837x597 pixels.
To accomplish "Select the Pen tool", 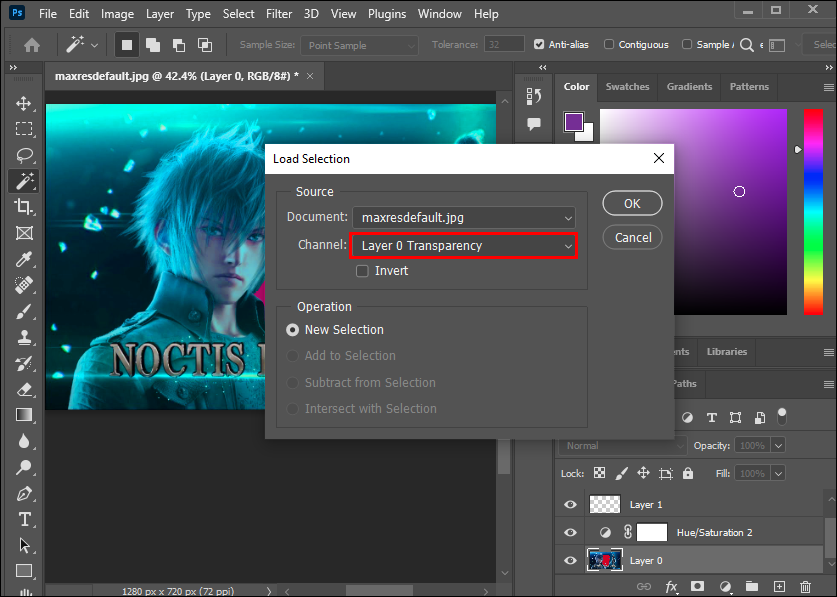I will coord(24,493).
